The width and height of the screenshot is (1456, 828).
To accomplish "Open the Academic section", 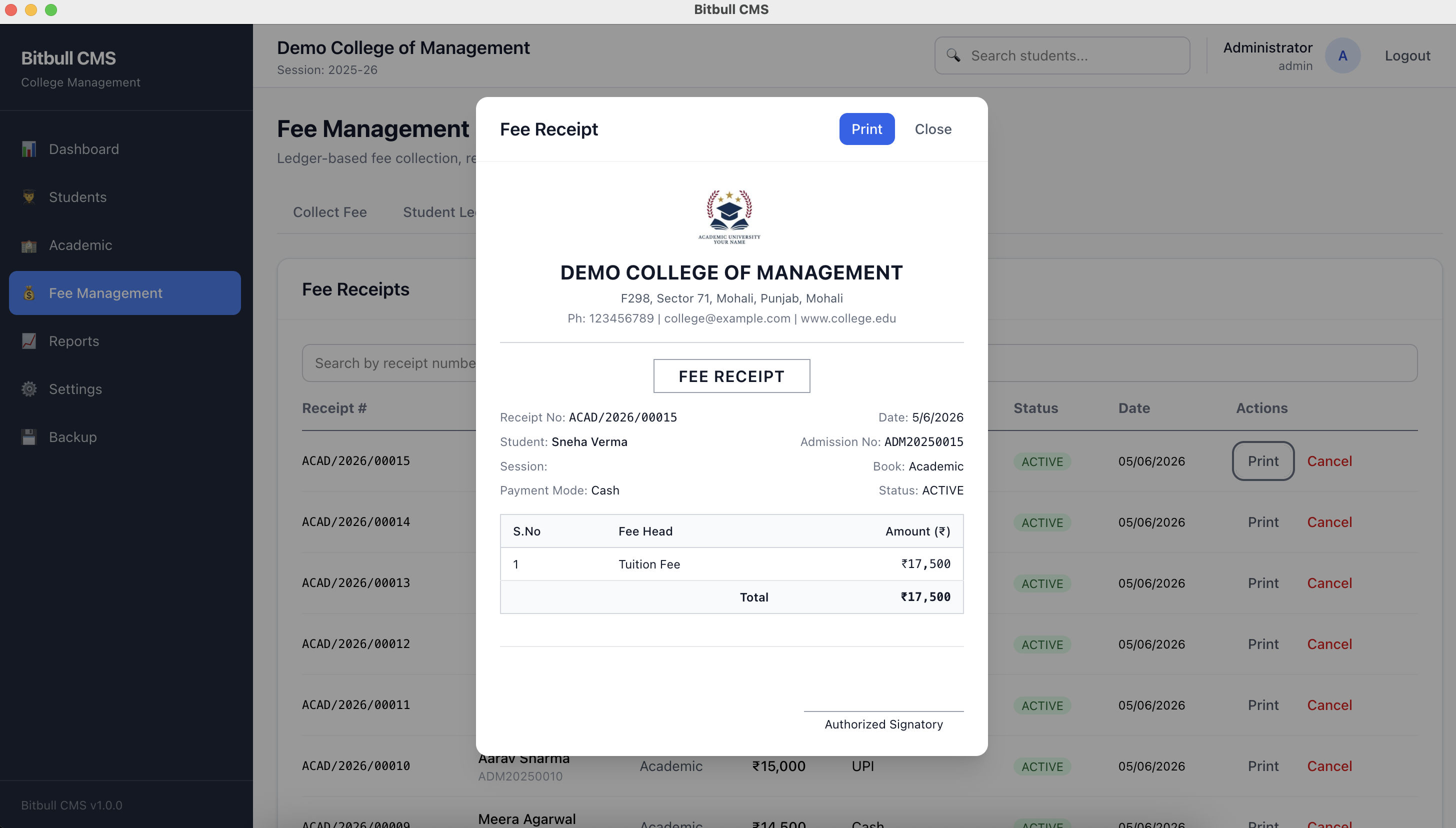I will (125, 245).
